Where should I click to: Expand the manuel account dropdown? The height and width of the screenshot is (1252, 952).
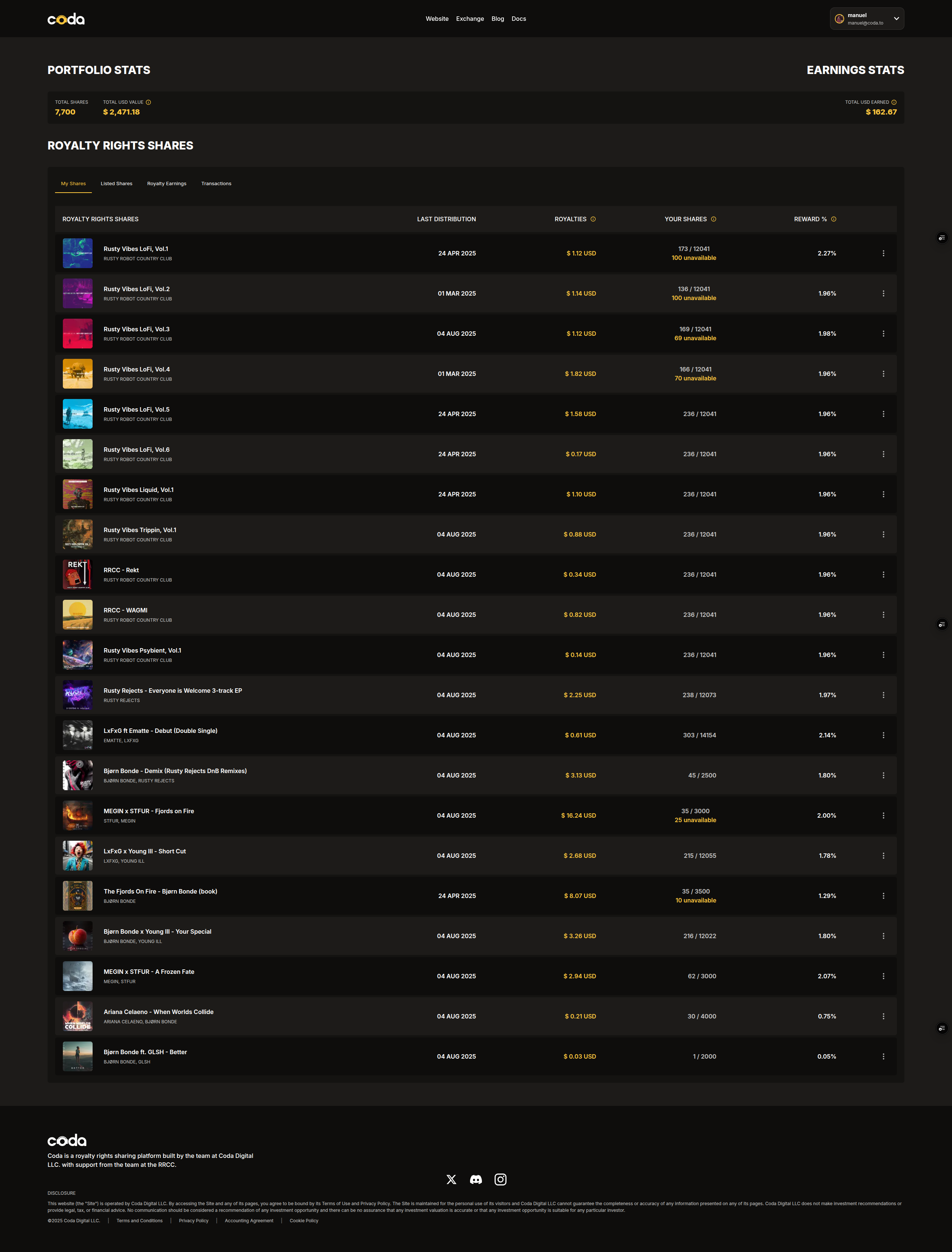[896, 19]
